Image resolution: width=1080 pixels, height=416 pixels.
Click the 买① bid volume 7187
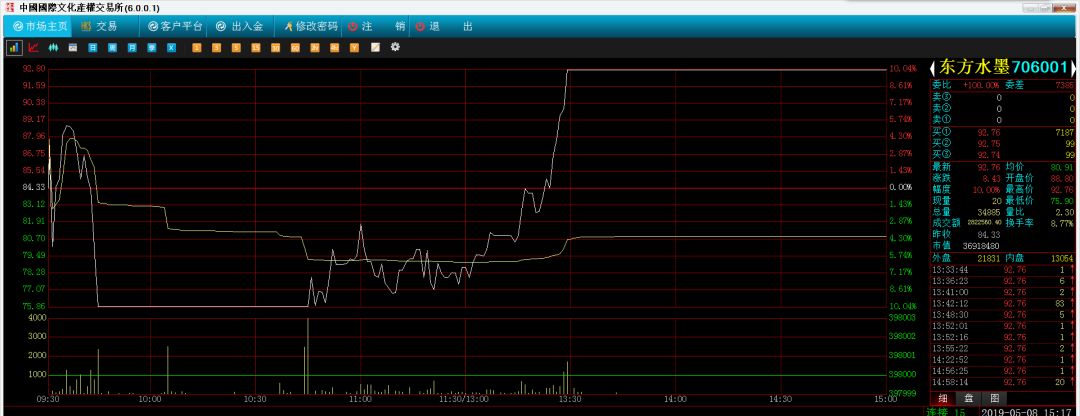[x=1064, y=132]
